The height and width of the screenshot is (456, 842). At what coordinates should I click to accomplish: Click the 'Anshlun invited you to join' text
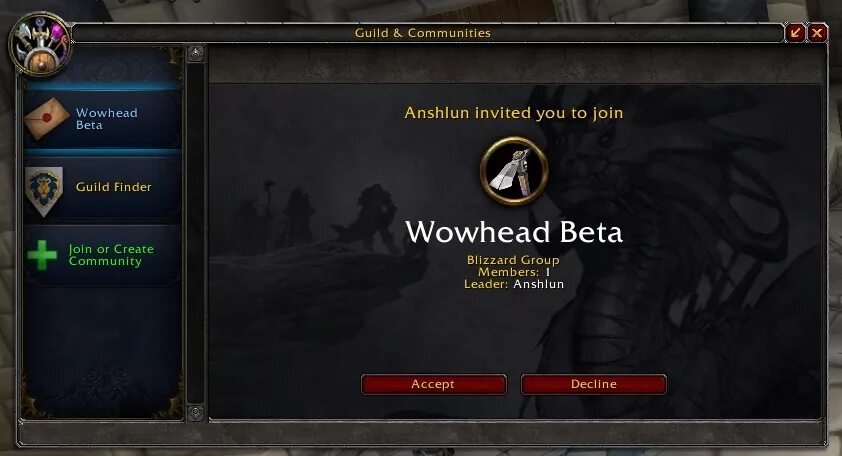[514, 113]
